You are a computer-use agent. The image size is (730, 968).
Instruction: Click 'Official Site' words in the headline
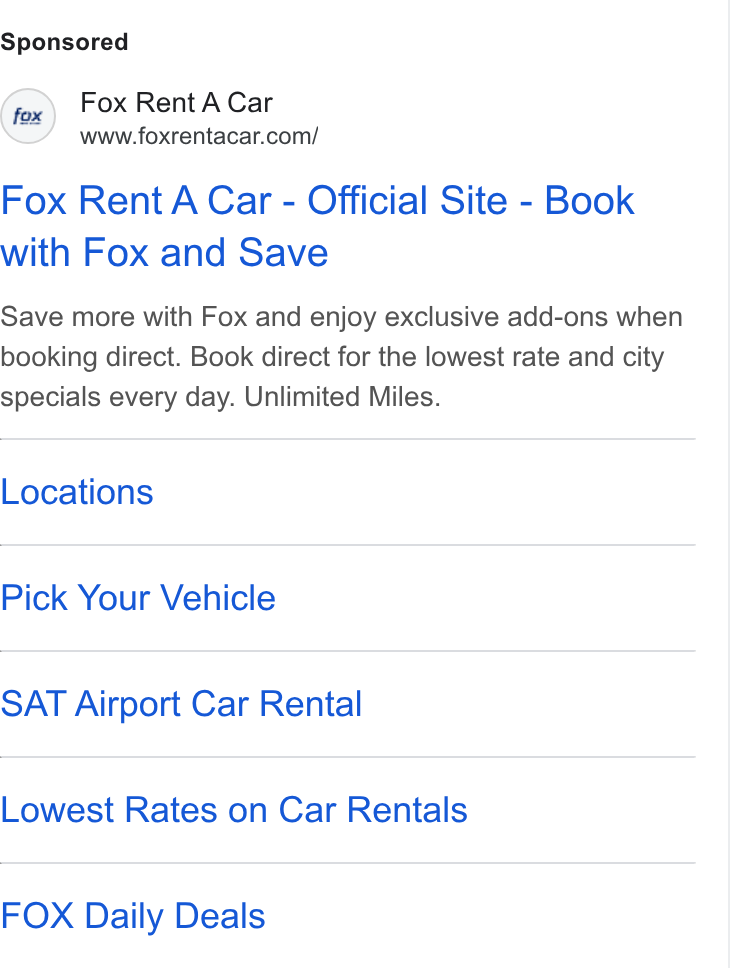pos(408,201)
